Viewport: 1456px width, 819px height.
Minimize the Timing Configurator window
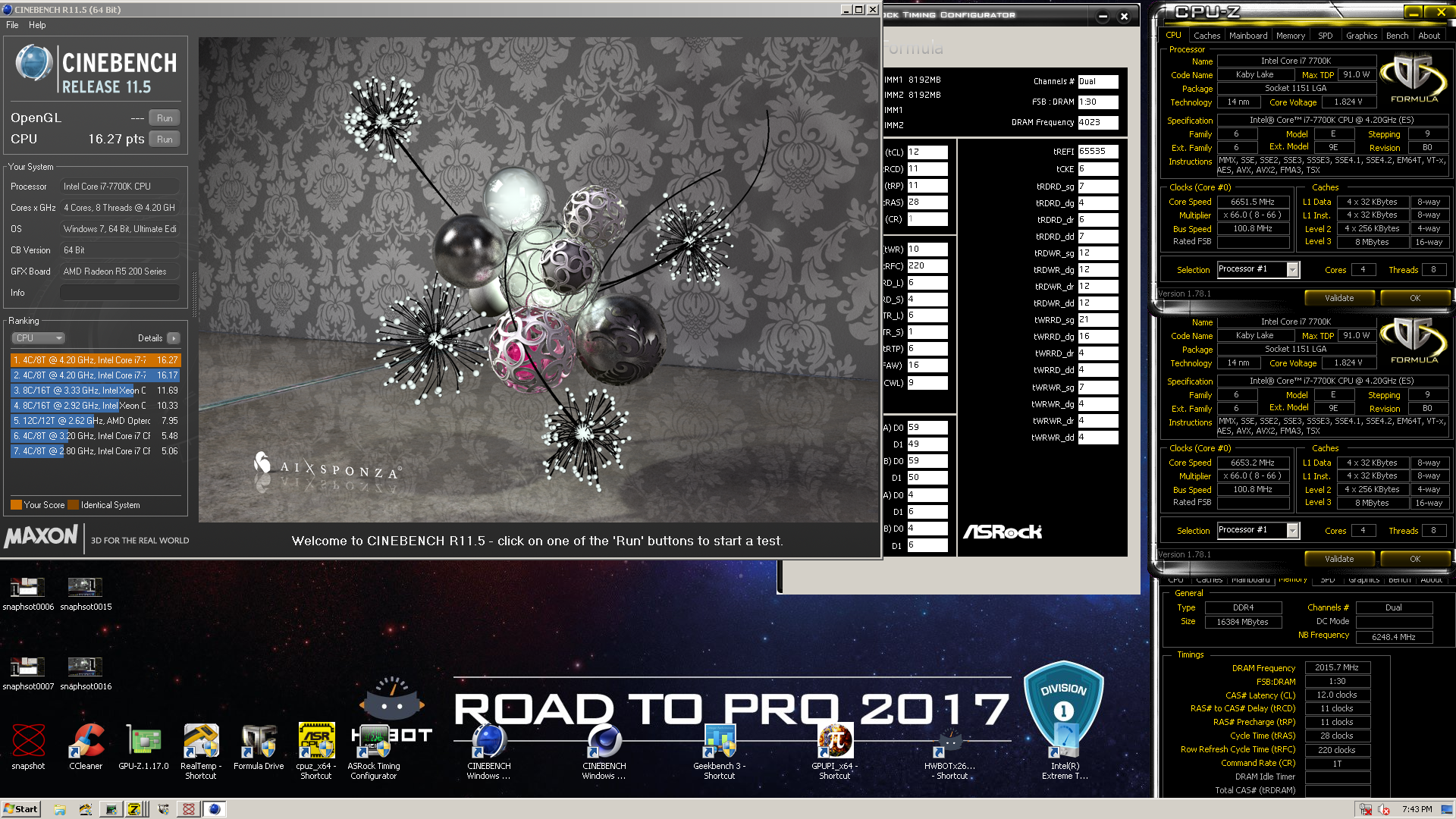point(1103,16)
